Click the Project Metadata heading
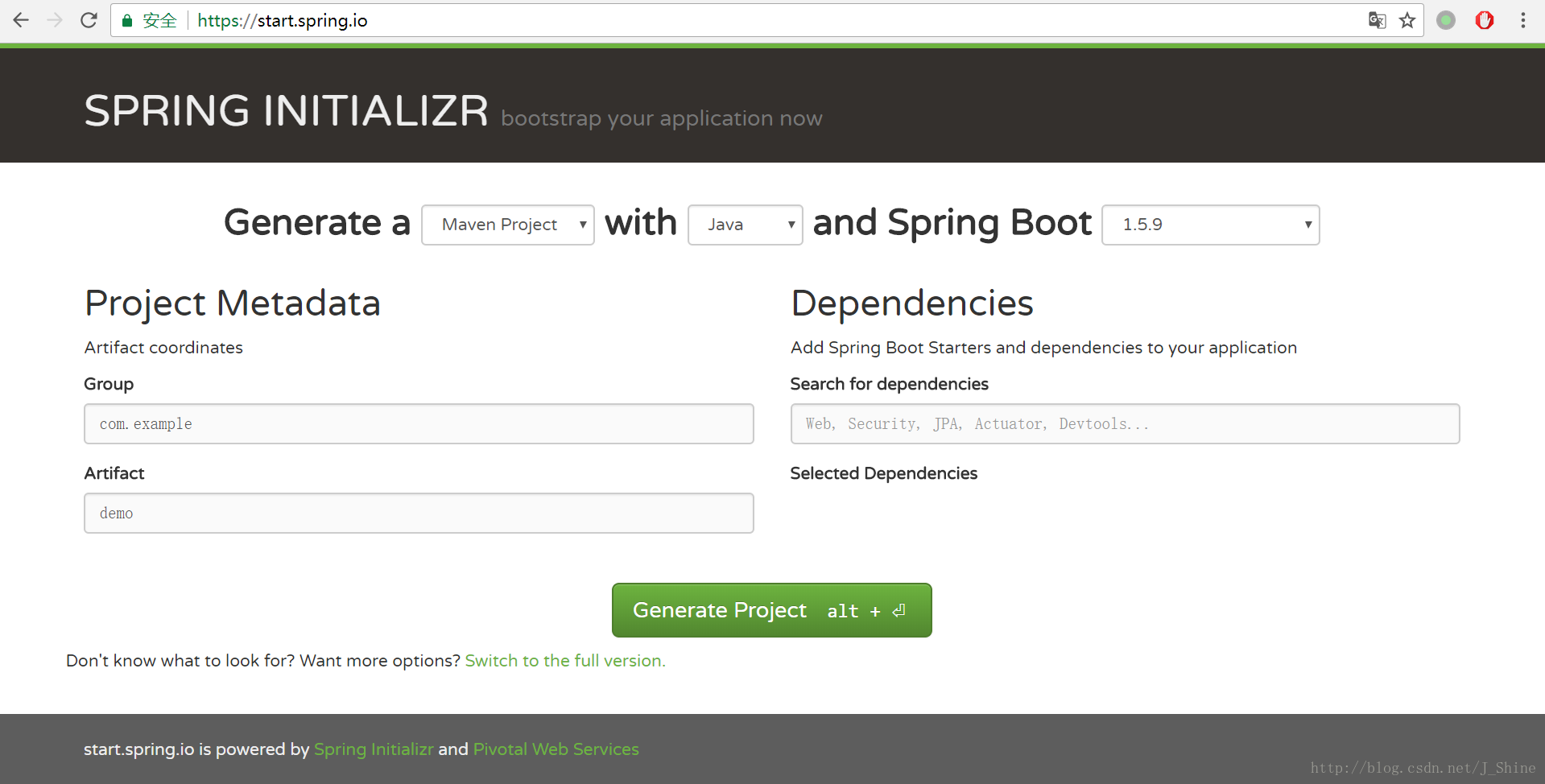 click(x=233, y=303)
